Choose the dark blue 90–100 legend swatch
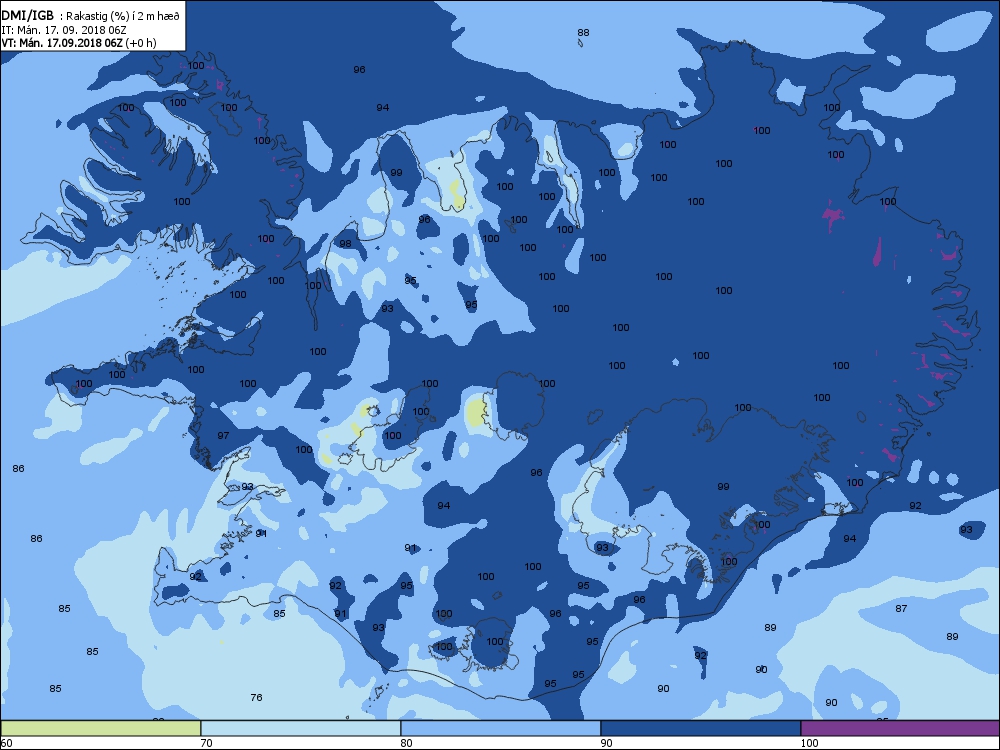The width and height of the screenshot is (1000, 750). click(x=700, y=728)
